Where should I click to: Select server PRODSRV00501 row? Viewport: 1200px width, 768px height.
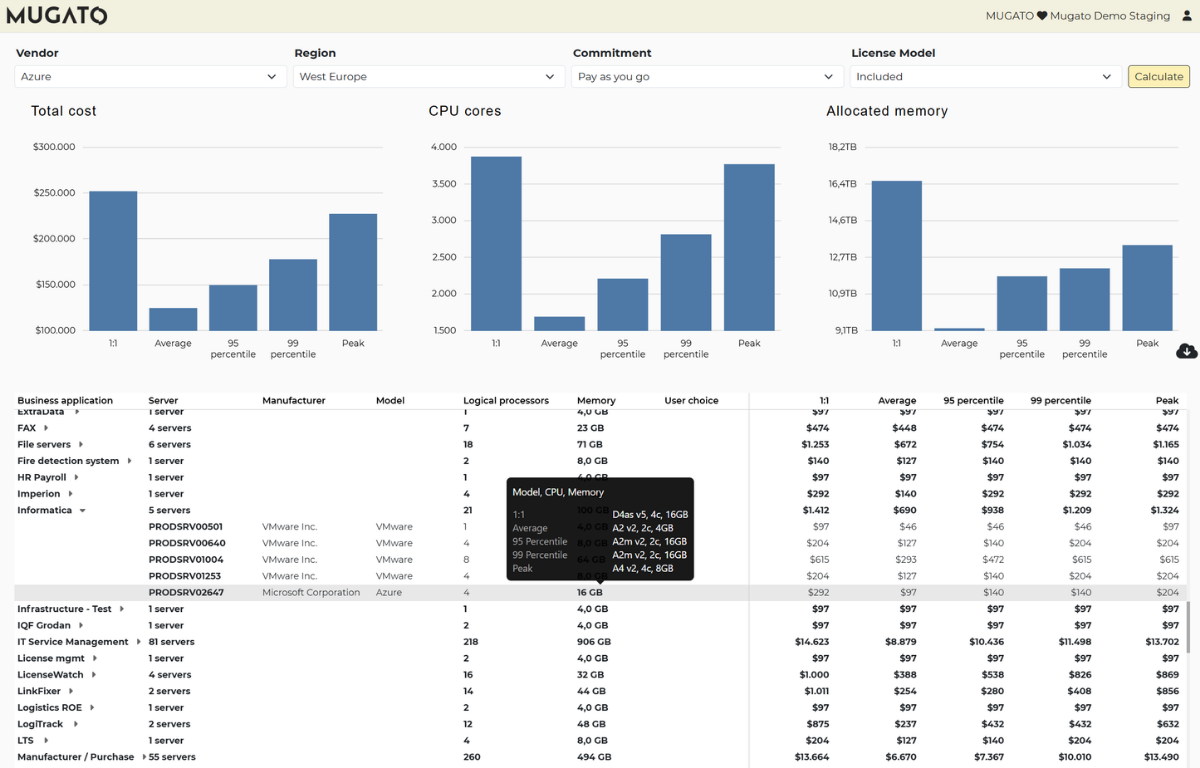click(186, 527)
